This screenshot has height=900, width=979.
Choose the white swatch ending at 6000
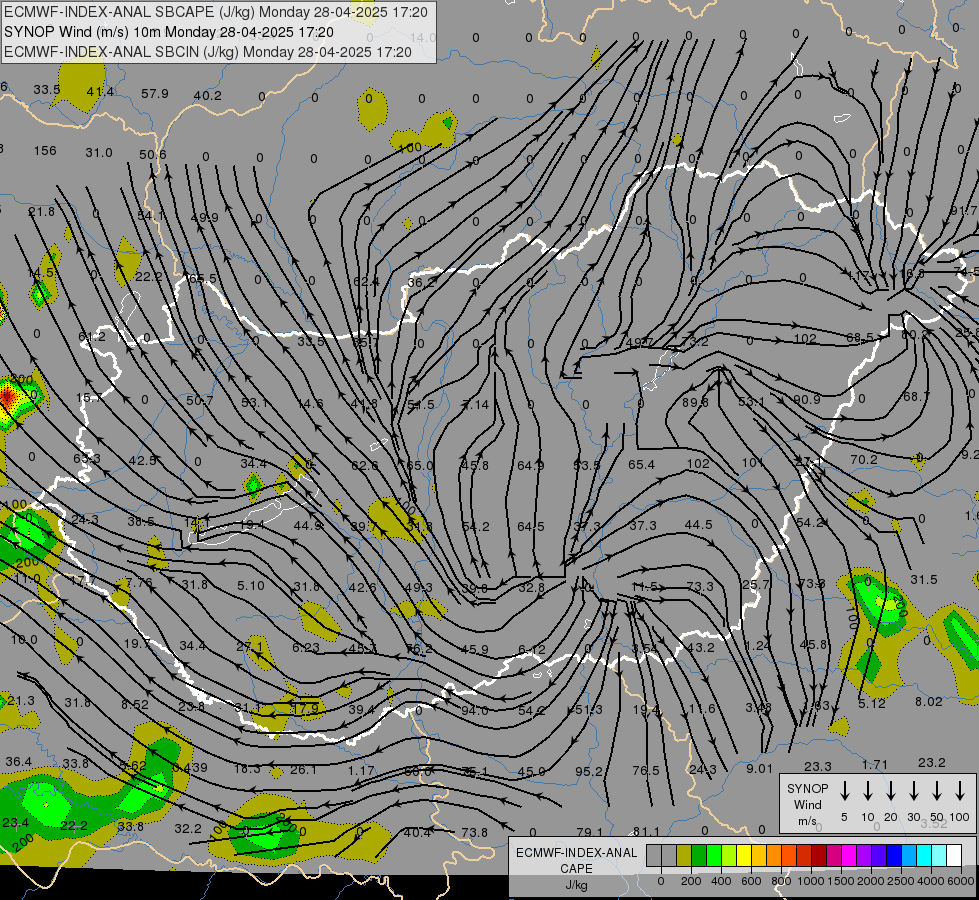coord(953,856)
